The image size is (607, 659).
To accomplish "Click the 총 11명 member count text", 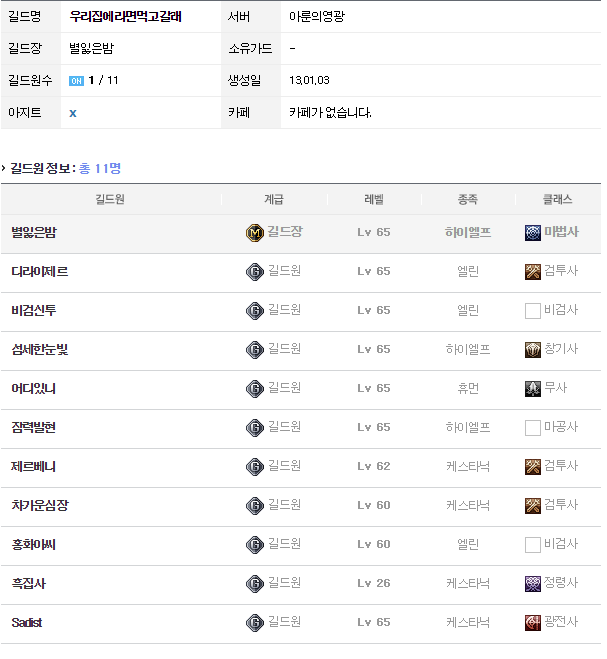I will tap(100, 168).
